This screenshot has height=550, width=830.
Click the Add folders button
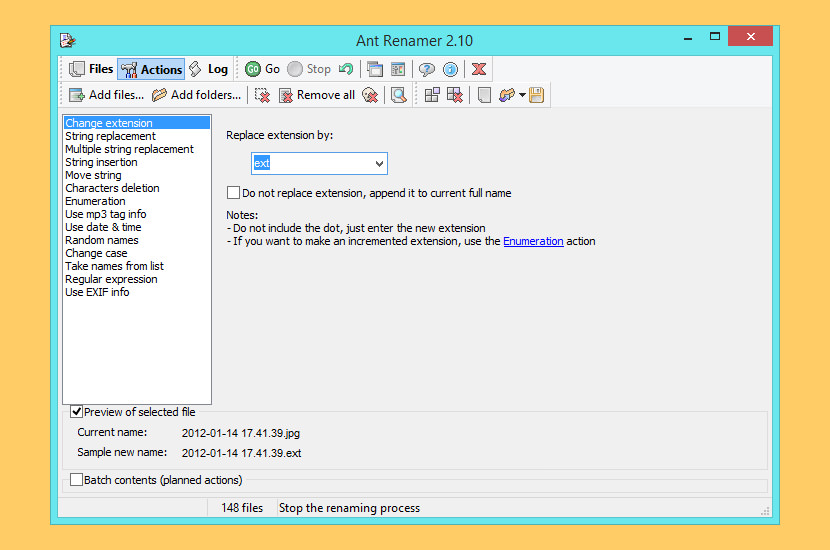(196, 95)
